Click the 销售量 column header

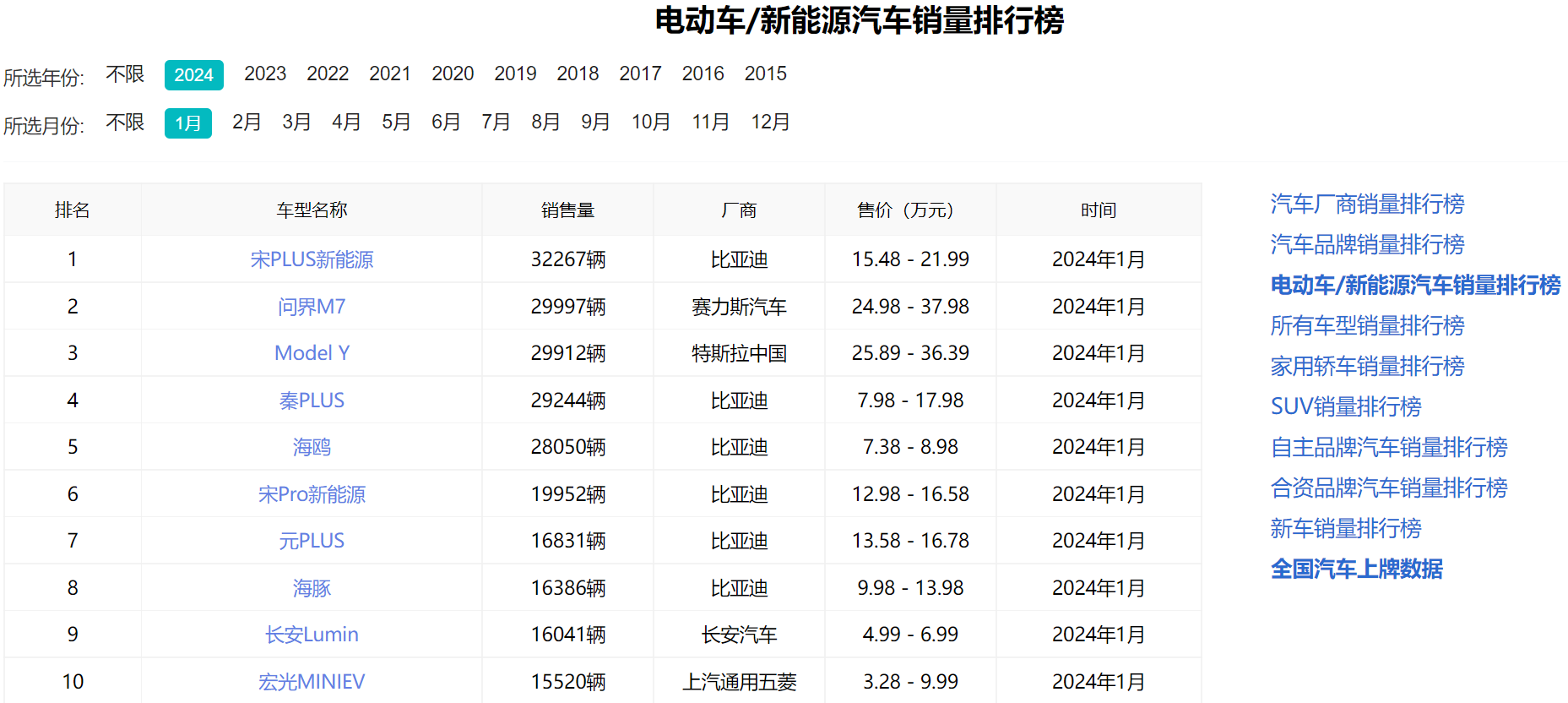click(x=567, y=210)
